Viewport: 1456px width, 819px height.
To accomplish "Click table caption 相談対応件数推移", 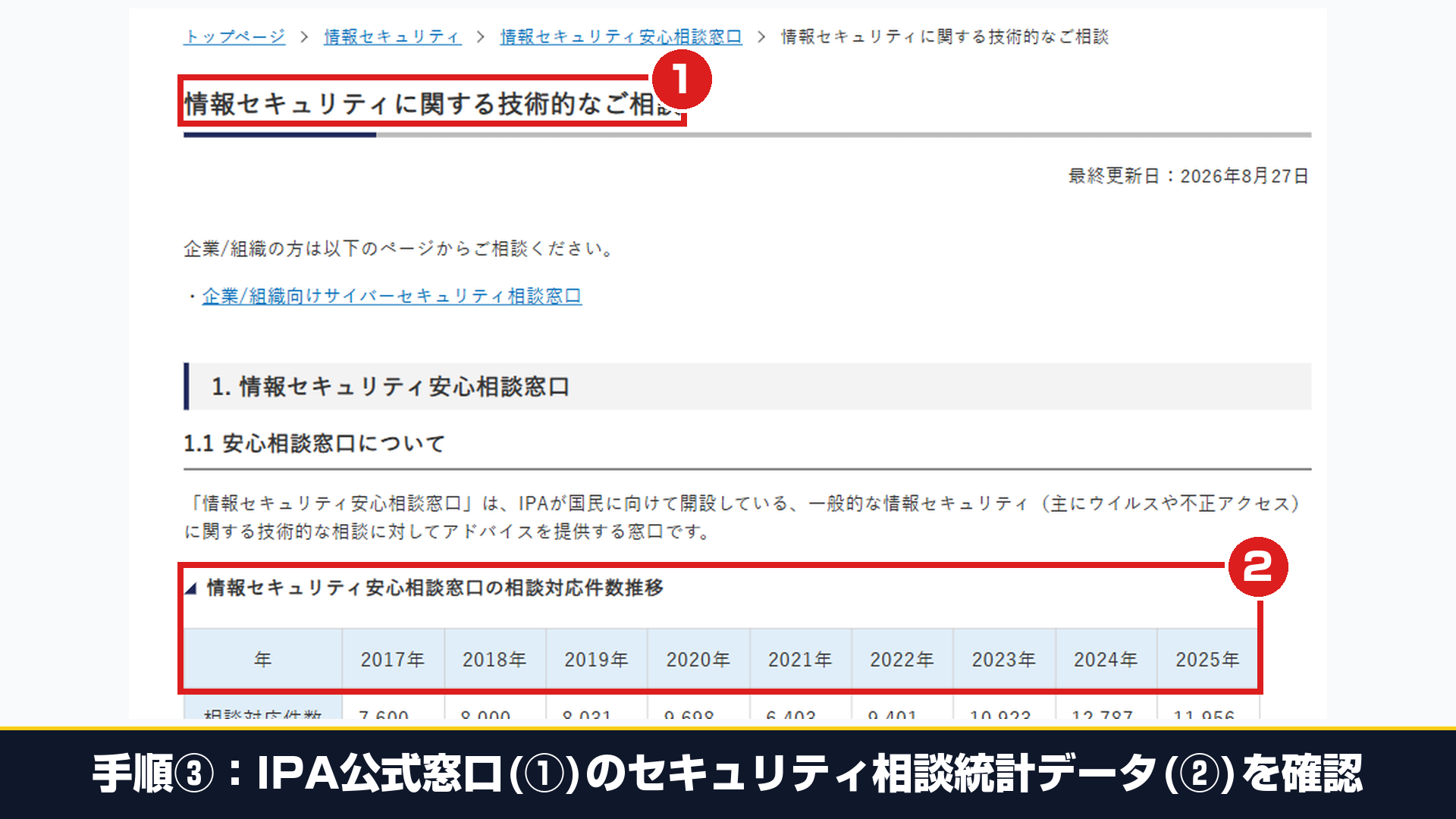I will tap(435, 588).
